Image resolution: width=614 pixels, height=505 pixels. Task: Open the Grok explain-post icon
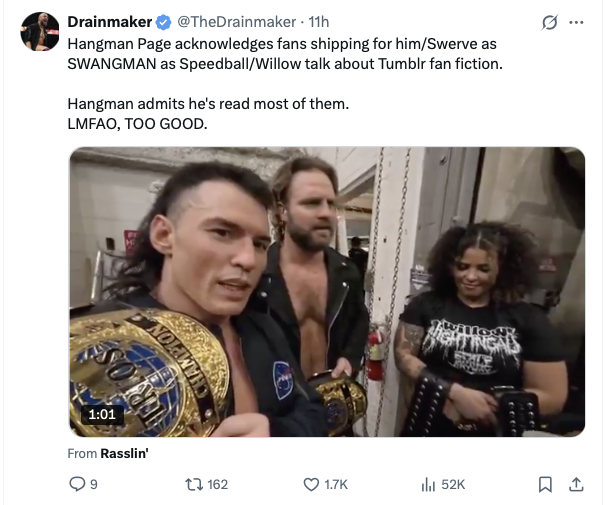[x=549, y=22]
